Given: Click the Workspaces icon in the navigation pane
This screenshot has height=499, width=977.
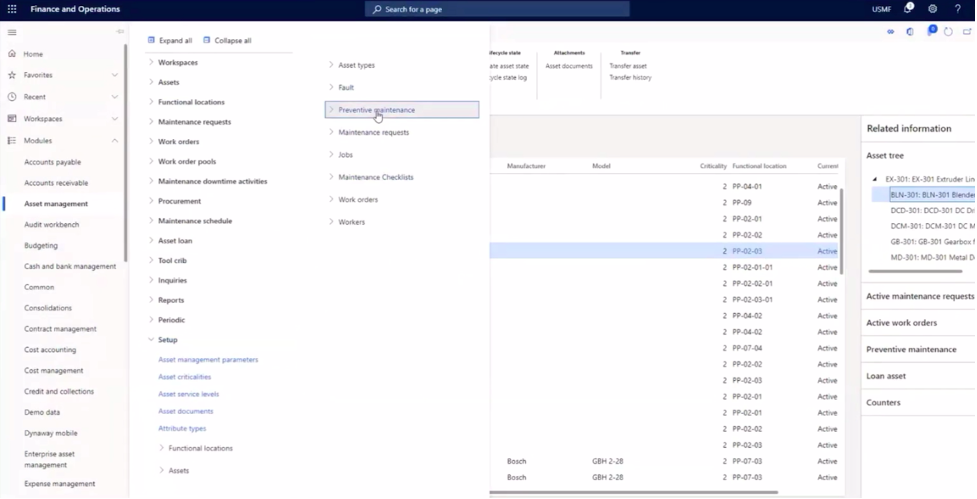Looking at the screenshot, I should [x=12, y=119].
